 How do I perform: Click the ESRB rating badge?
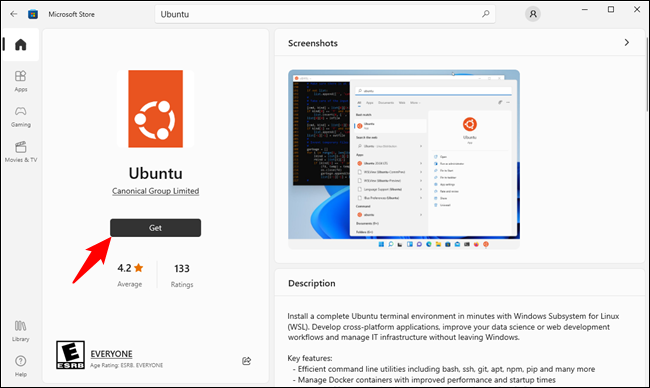pyautogui.click(x=70, y=355)
